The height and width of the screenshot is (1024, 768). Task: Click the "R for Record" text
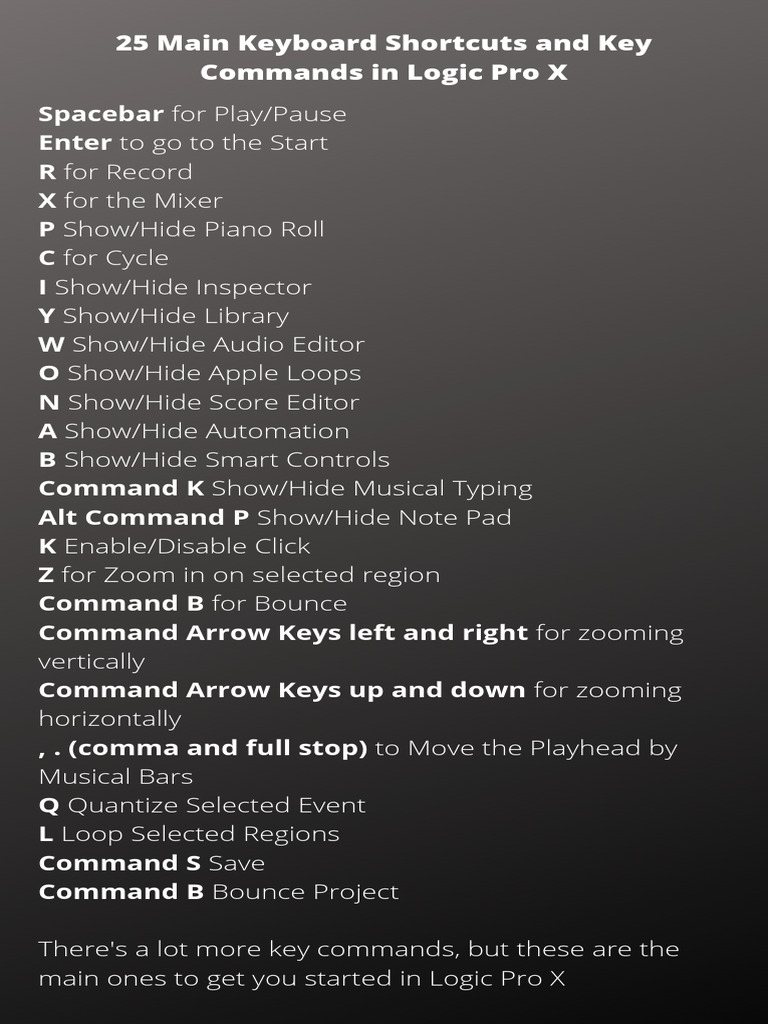[115, 172]
